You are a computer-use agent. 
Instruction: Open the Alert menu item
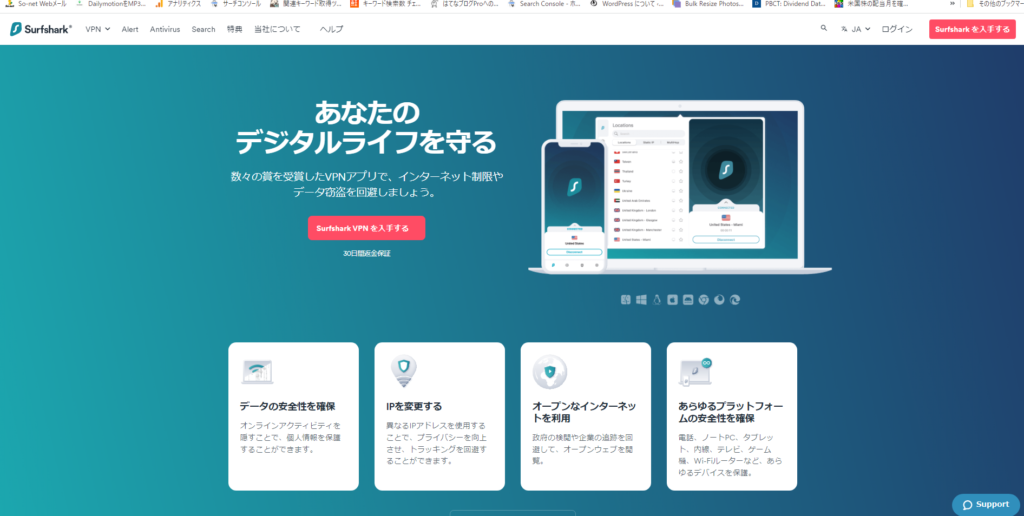click(130, 29)
